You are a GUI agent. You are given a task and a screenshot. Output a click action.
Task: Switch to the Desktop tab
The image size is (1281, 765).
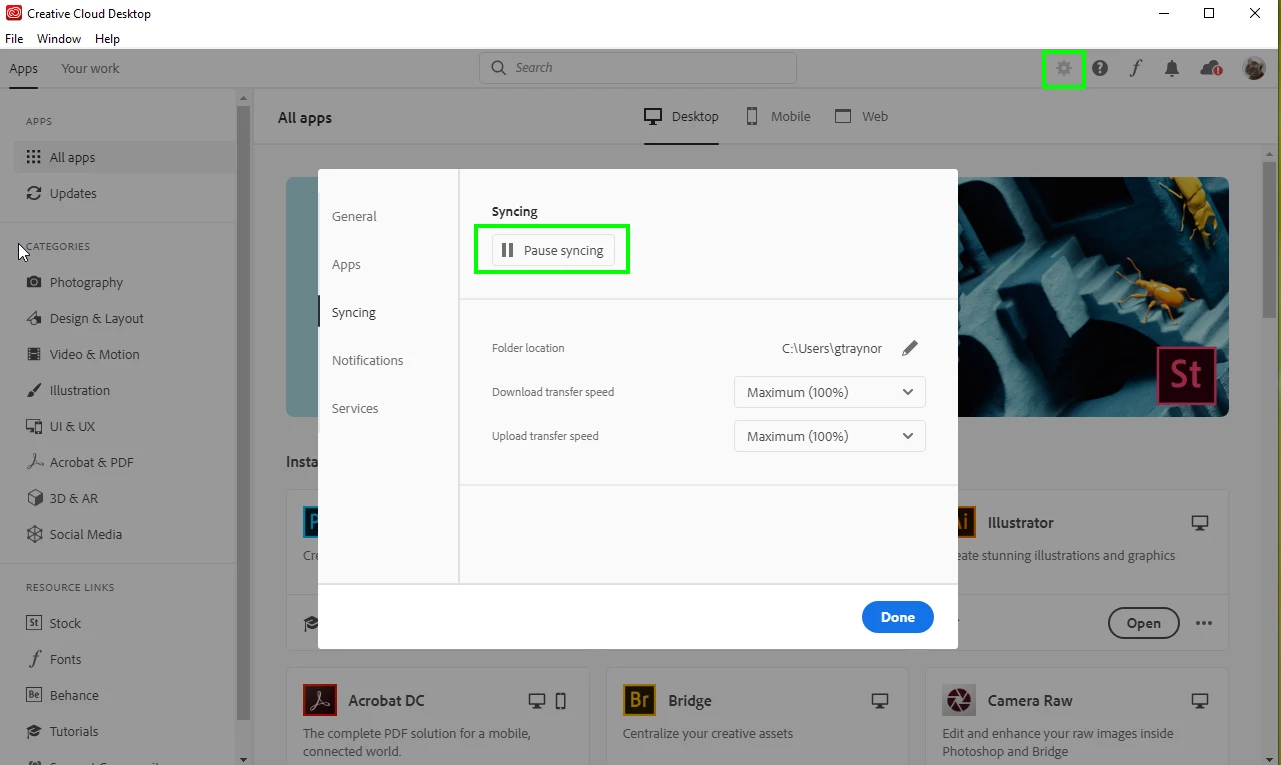[681, 117]
